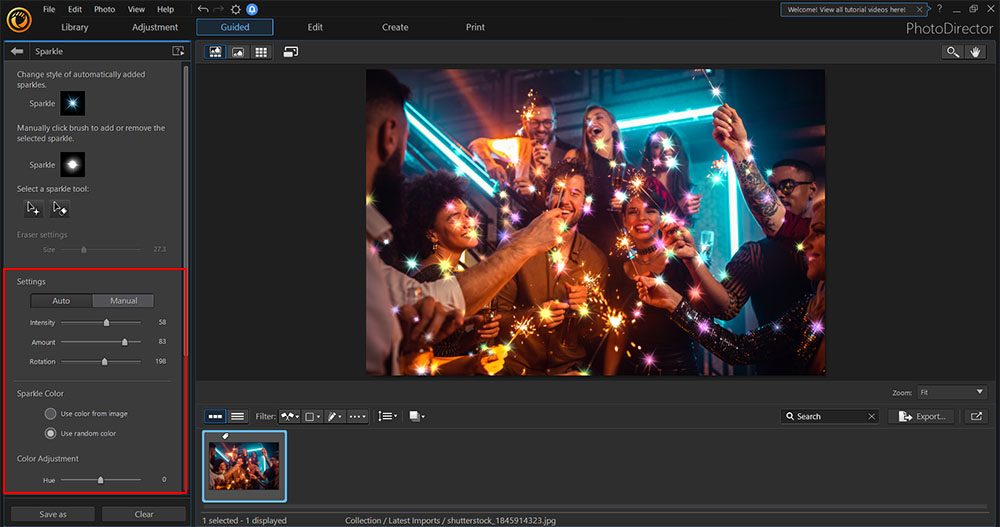This screenshot has width=1000, height=527.
Task: Click the question mark help icon
Action: click(939, 9)
